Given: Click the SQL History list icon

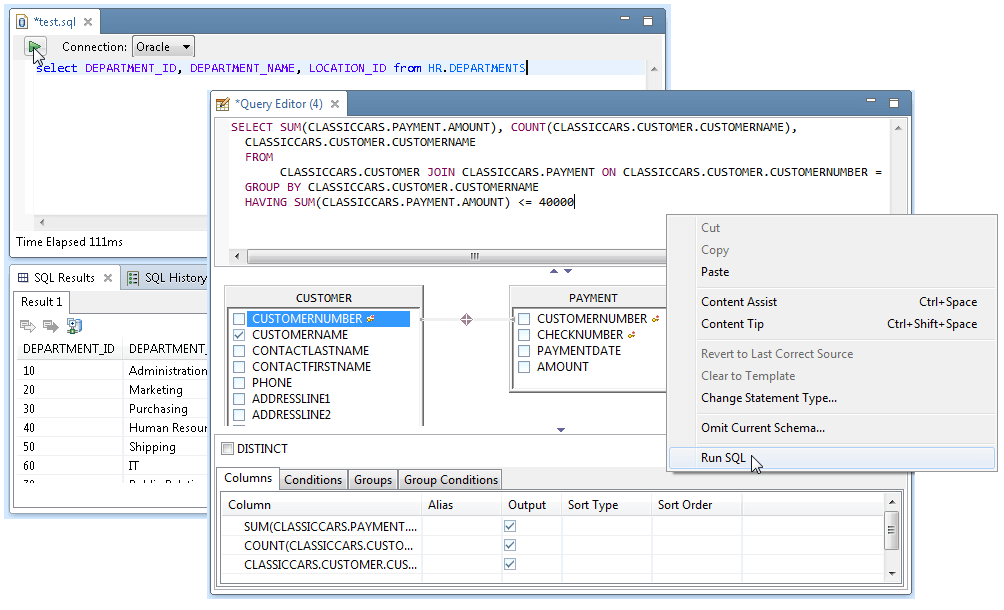Looking at the screenshot, I should (x=133, y=278).
